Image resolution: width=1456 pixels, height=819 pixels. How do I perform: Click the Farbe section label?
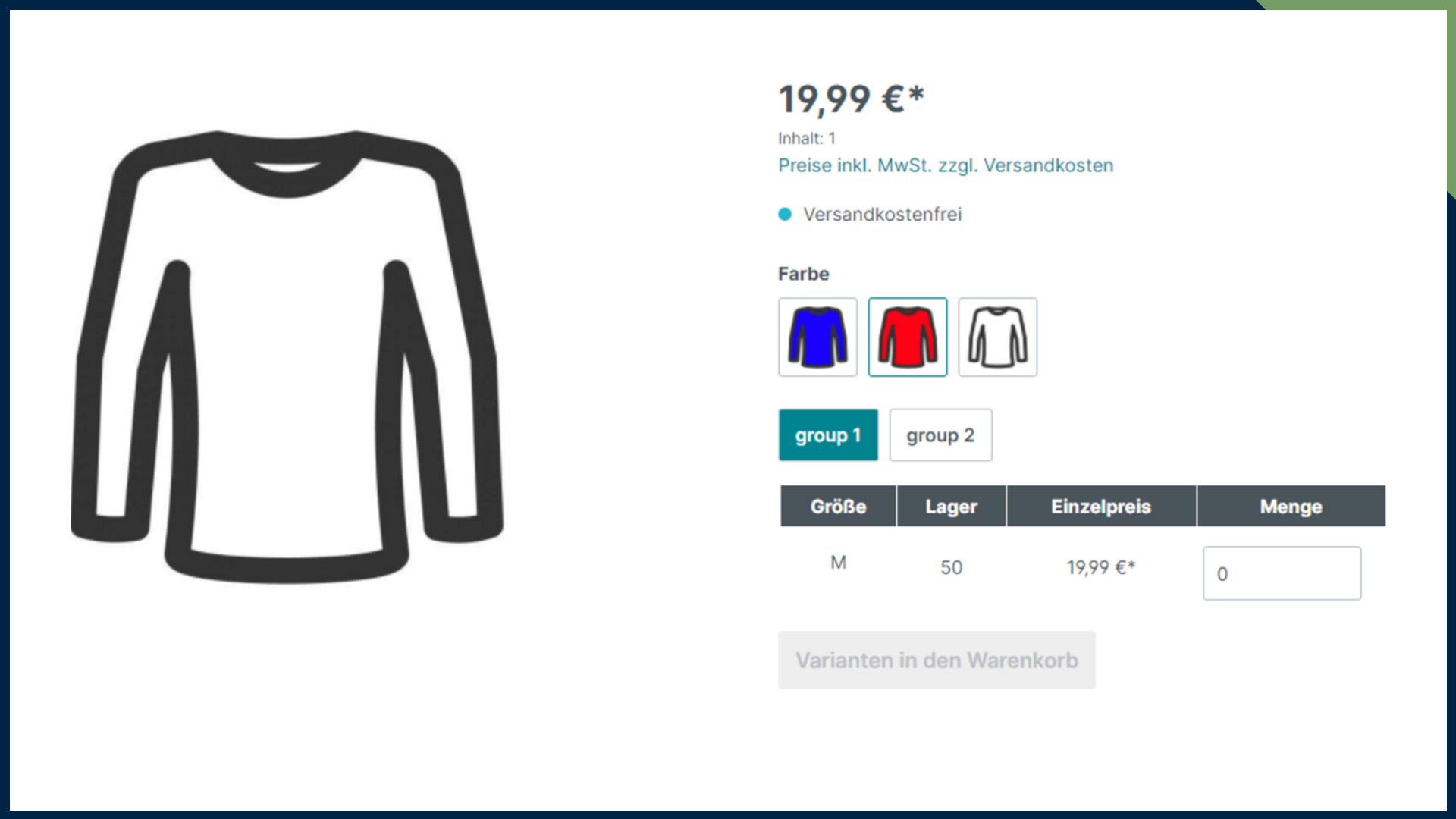click(803, 274)
